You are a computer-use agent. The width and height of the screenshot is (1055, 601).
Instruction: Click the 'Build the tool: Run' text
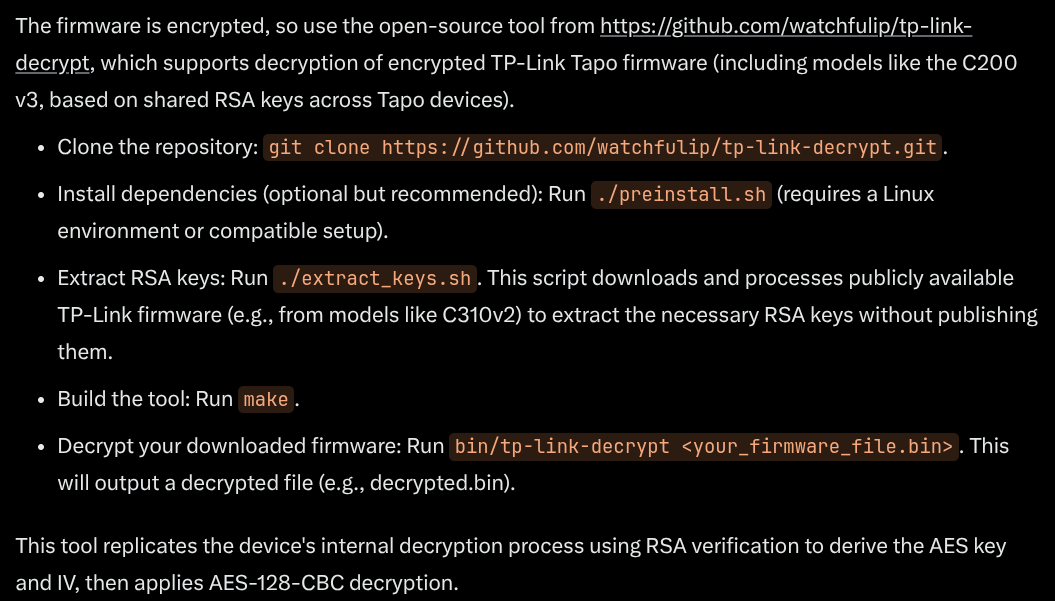[x=145, y=400]
